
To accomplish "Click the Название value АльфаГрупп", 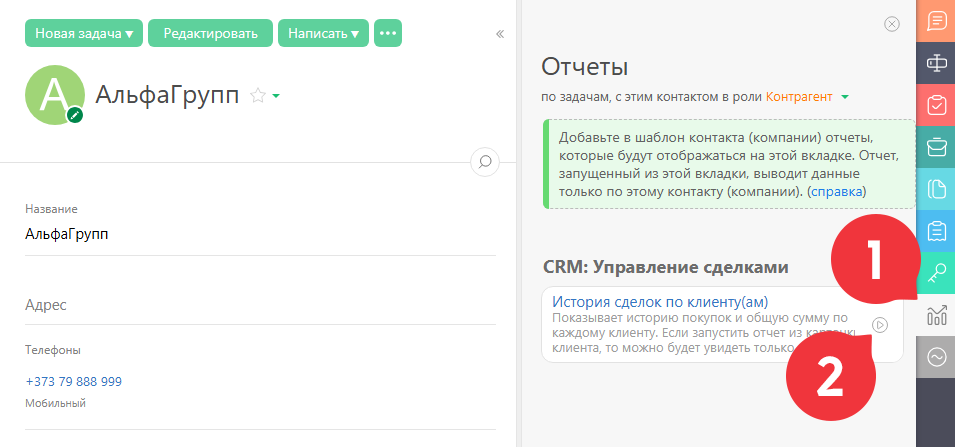I will (x=66, y=234).
